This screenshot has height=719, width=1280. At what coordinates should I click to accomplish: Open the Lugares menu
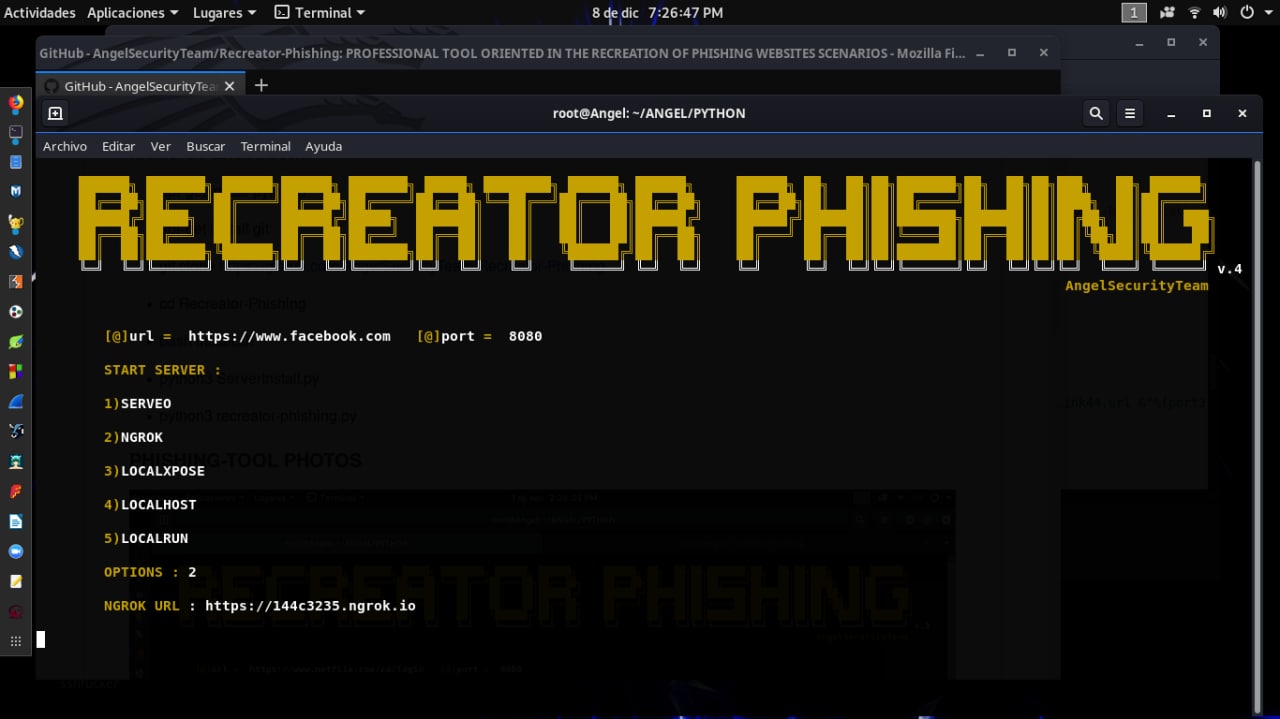pos(225,13)
